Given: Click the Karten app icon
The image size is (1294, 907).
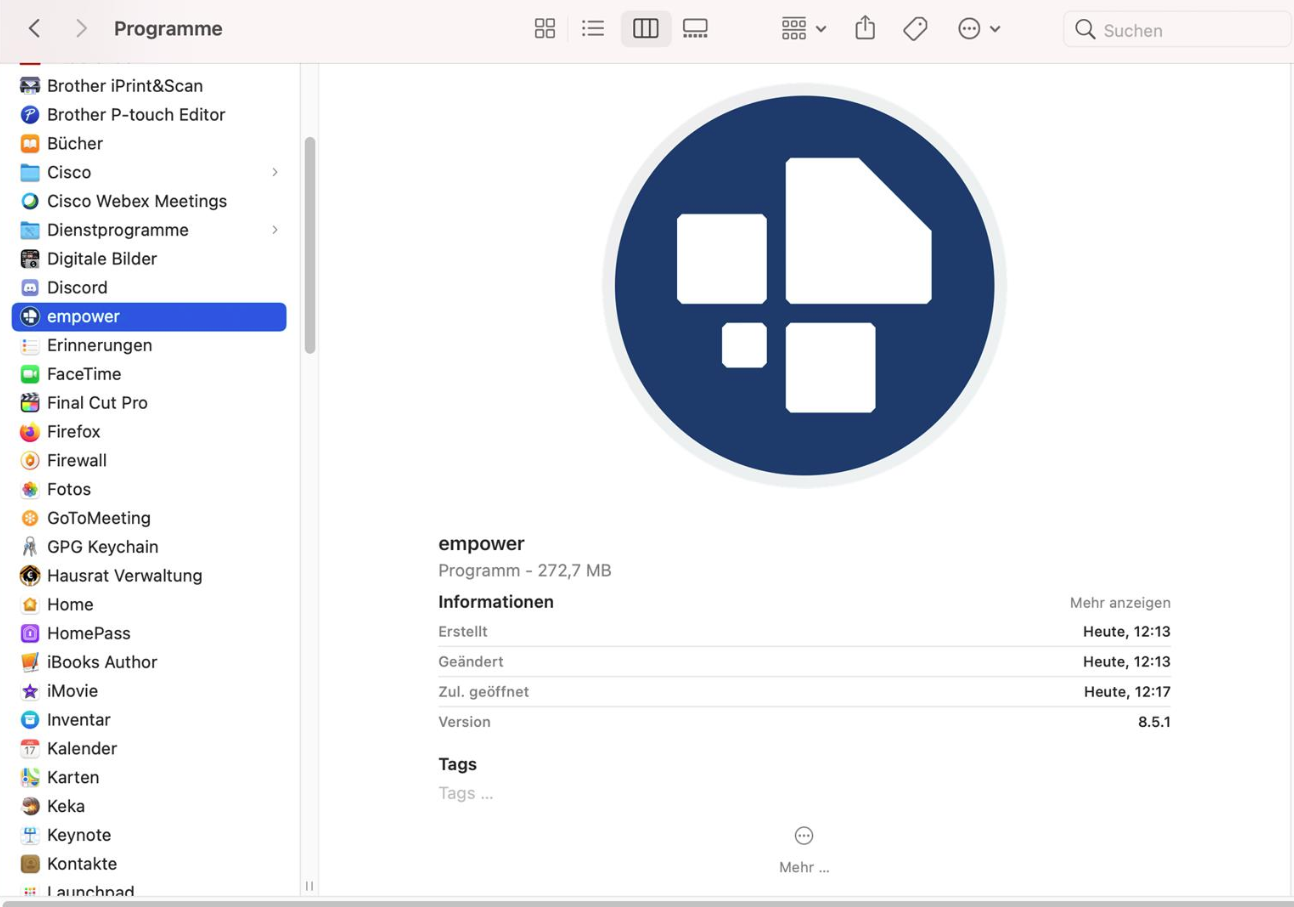Looking at the screenshot, I should (30, 778).
